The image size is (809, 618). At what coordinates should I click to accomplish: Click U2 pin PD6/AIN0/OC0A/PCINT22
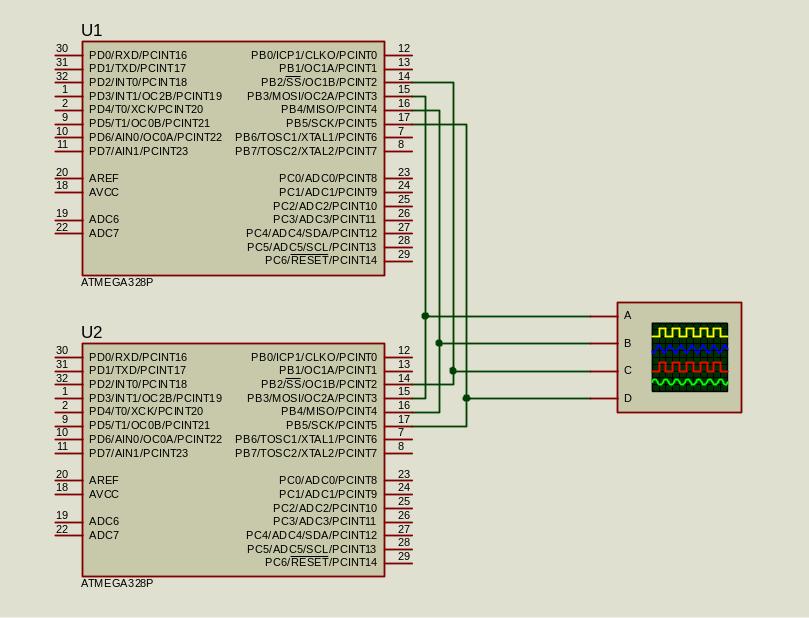(155, 440)
